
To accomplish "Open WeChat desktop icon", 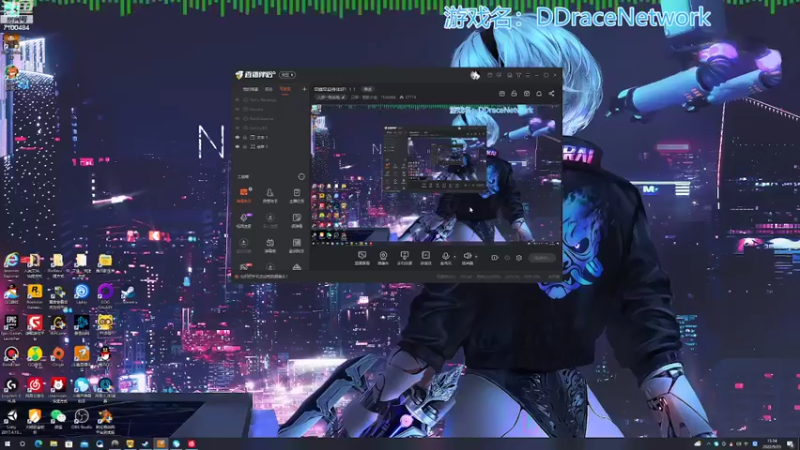I will [58, 416].
